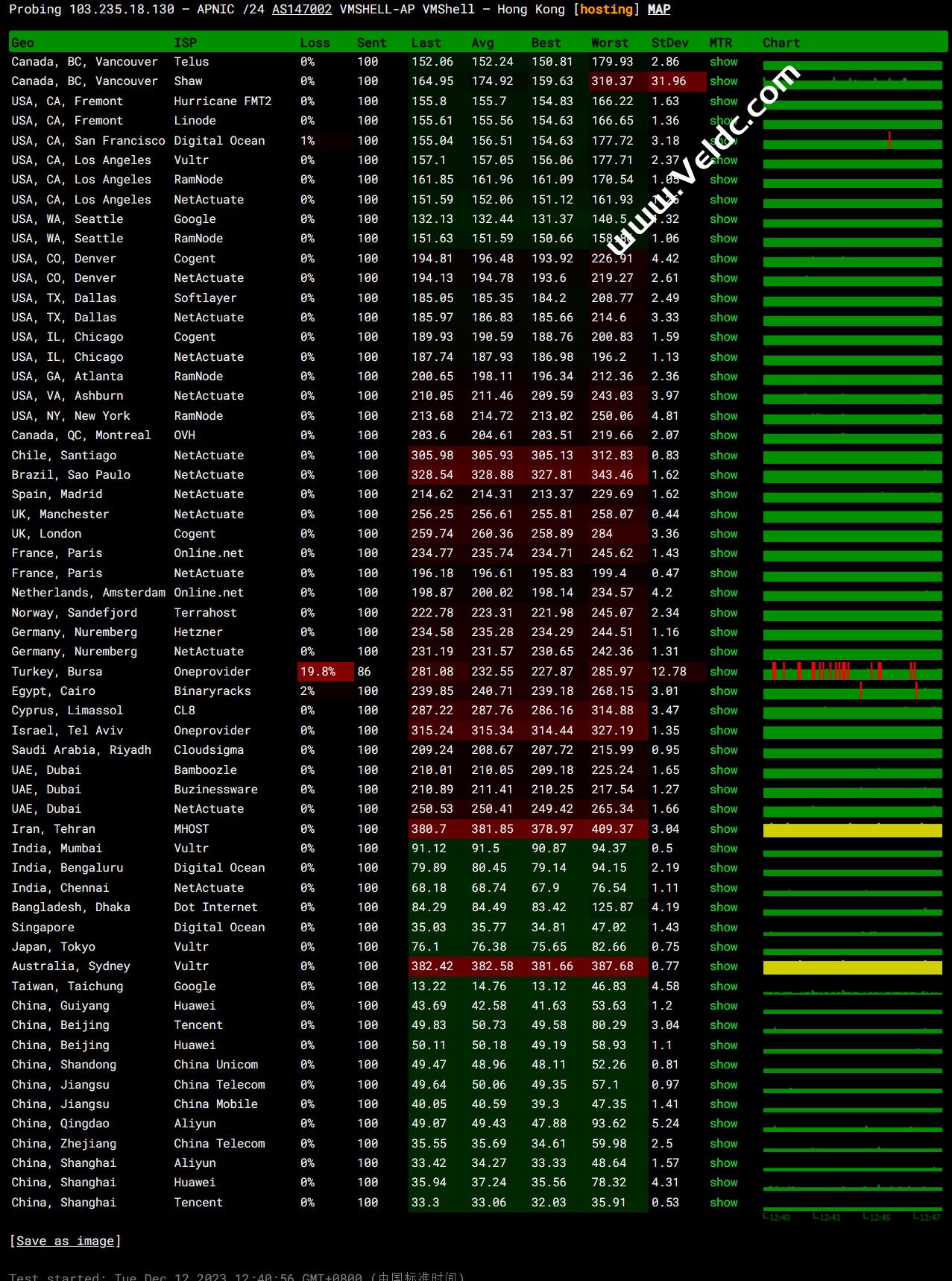Click the StDev column header
The width and height of the screenshot is (952, 1281).
point(669,43)
